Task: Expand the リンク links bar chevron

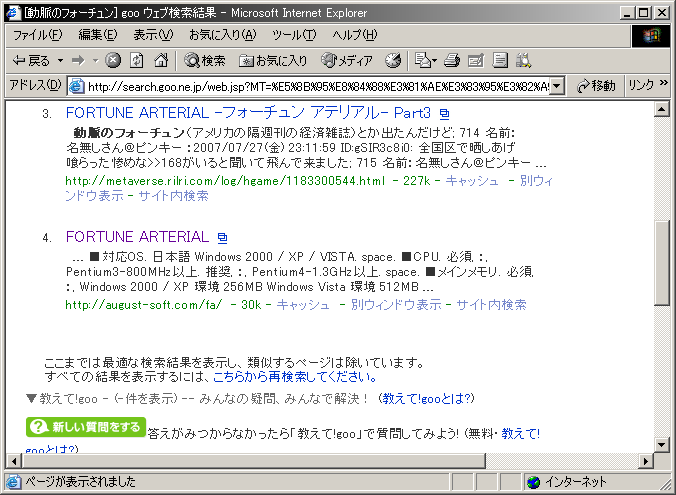Action: point(663,82)
